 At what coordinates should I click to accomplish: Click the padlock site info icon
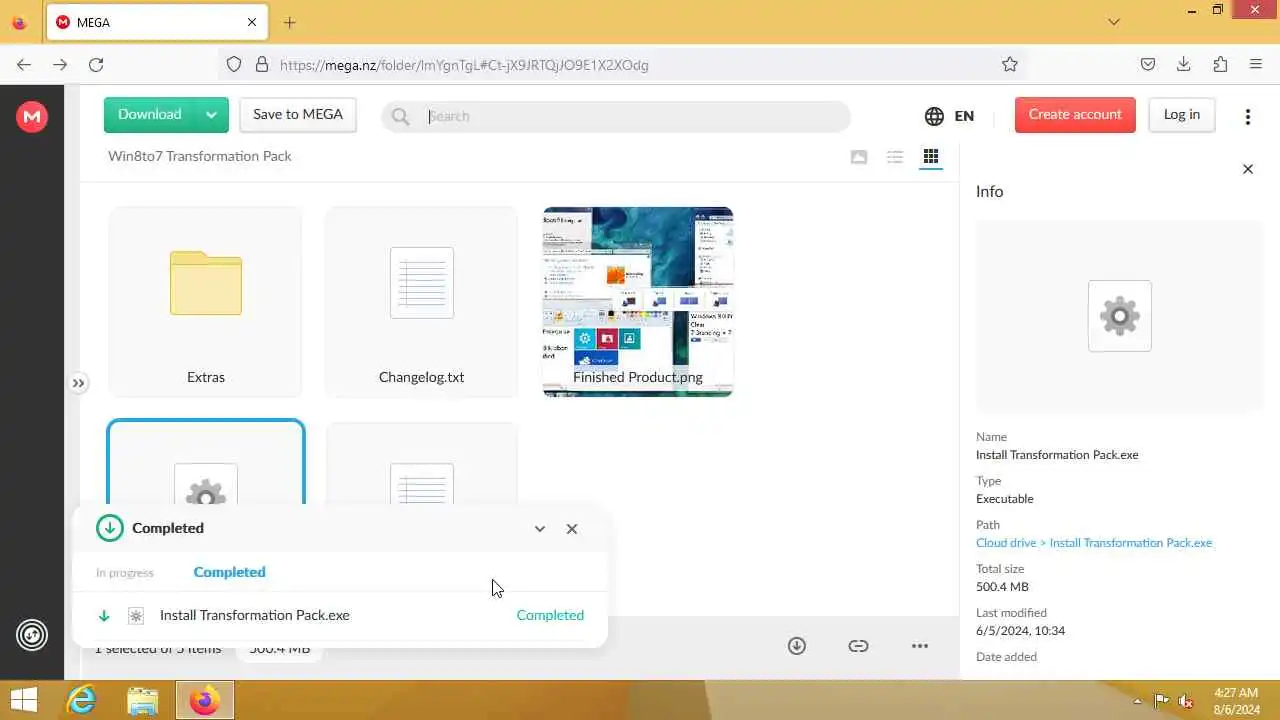pyautogui.click(x=262, y=64)
